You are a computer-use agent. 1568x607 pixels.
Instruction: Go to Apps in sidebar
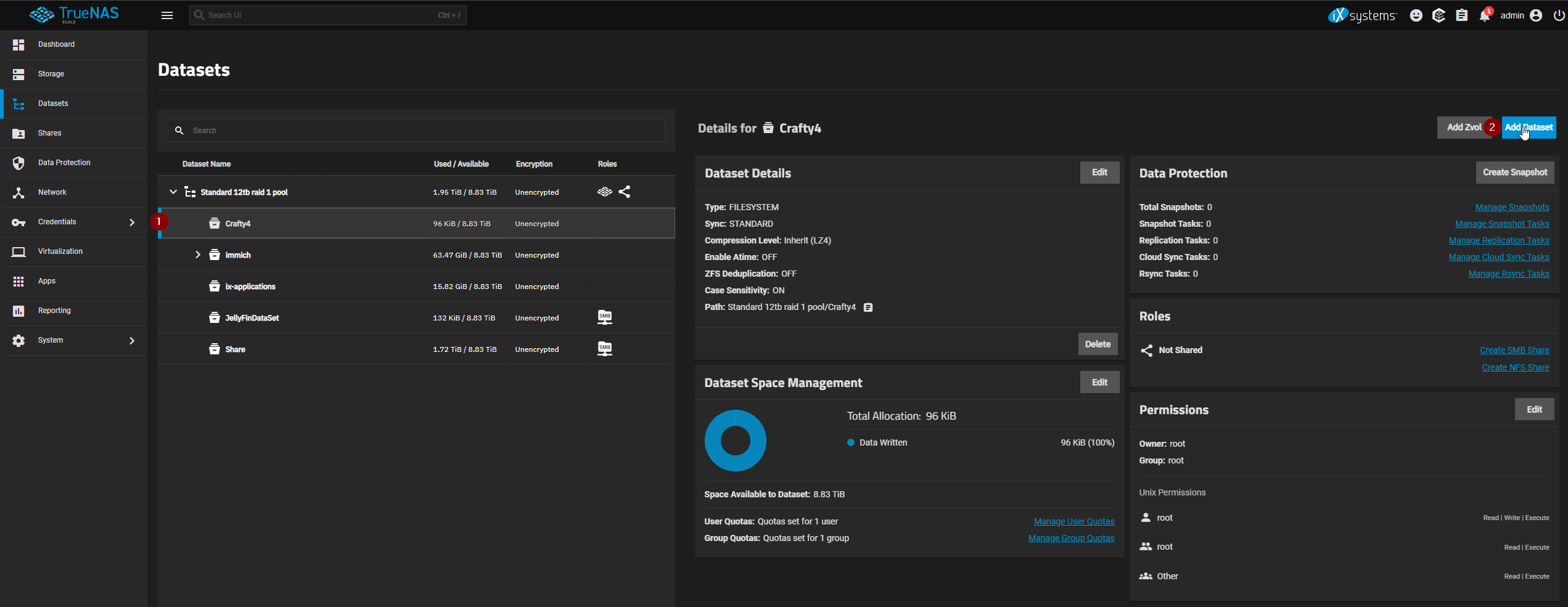point(47,281)
